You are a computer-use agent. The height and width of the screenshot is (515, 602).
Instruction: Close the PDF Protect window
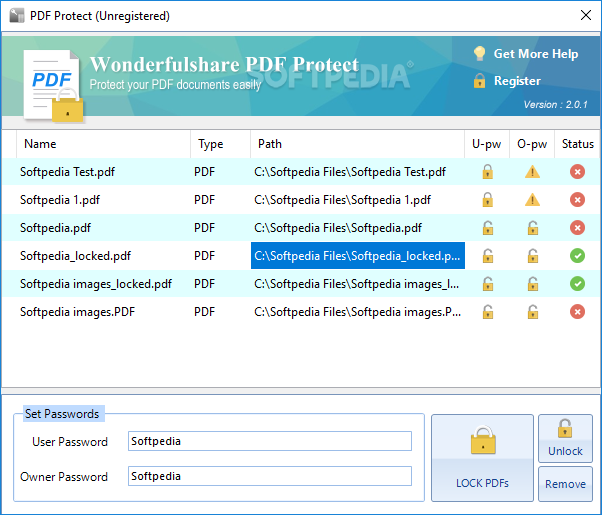[586, 15]
